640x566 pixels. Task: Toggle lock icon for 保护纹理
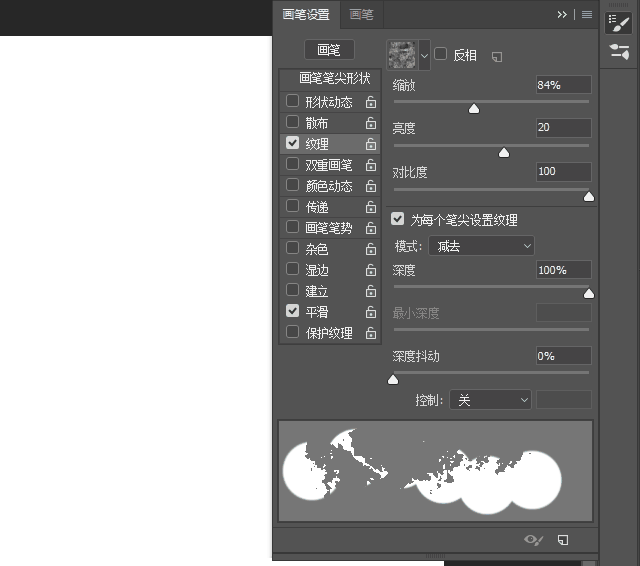(x=371, y=333)
